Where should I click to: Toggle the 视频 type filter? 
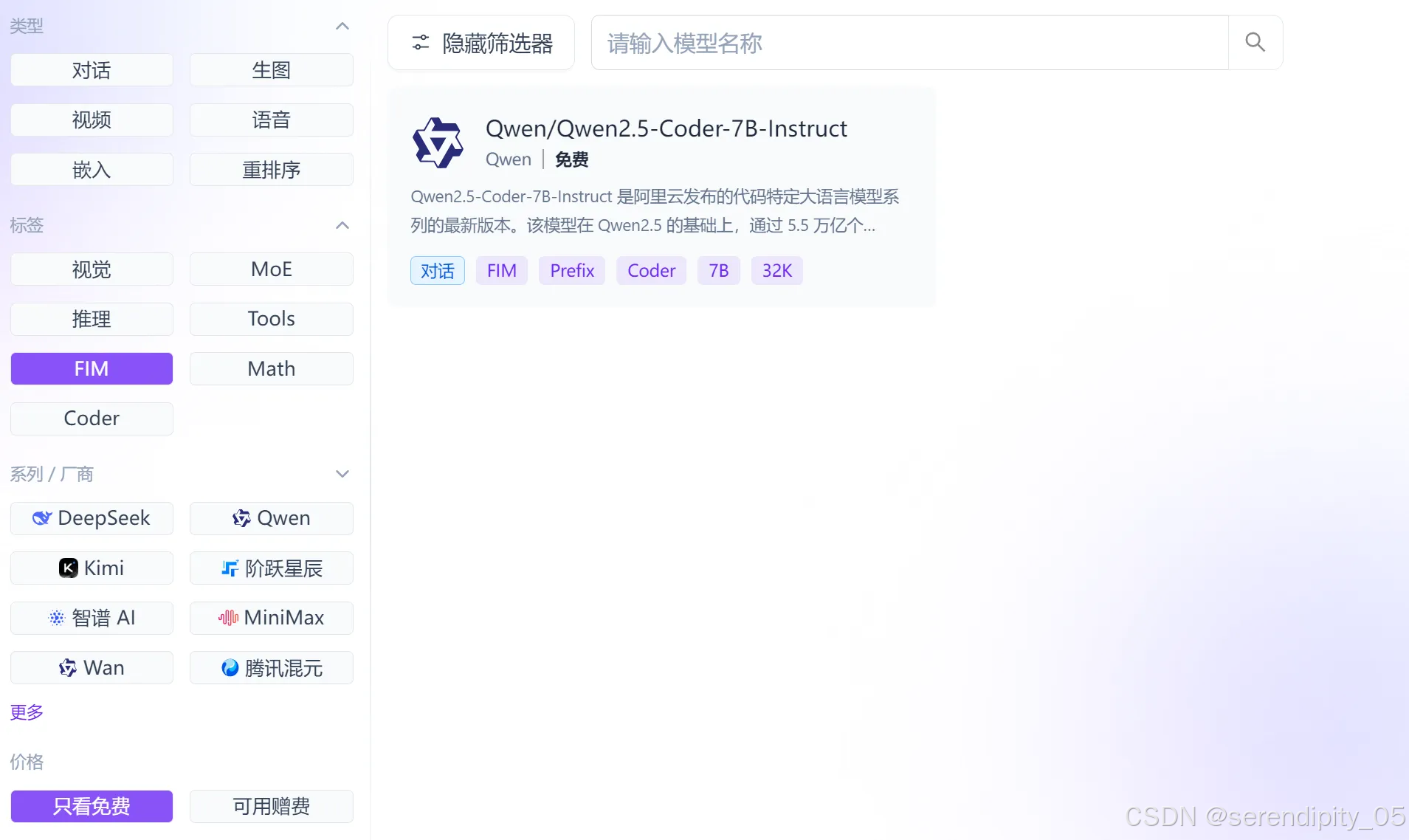(x=92, y=120)
